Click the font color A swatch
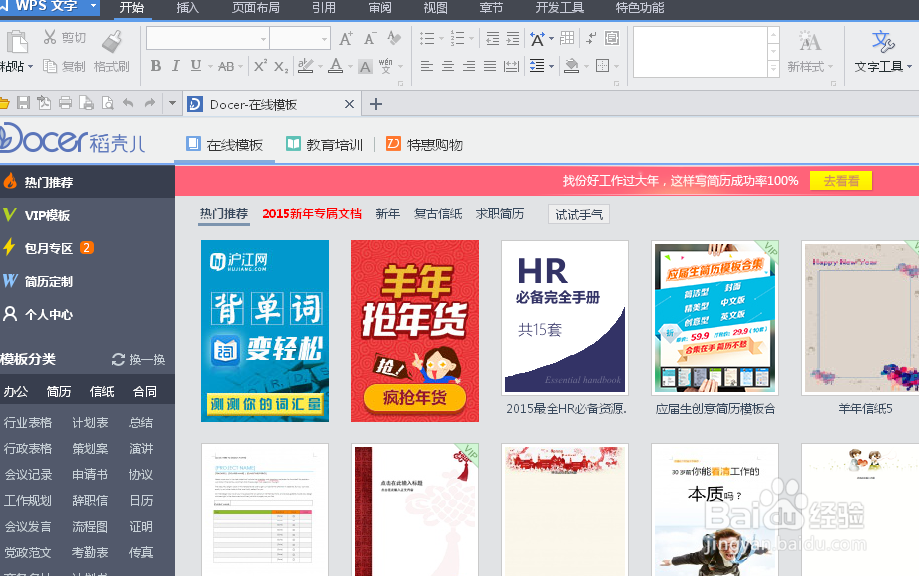Screen dimensions: 919x576 tap(335, 66)
